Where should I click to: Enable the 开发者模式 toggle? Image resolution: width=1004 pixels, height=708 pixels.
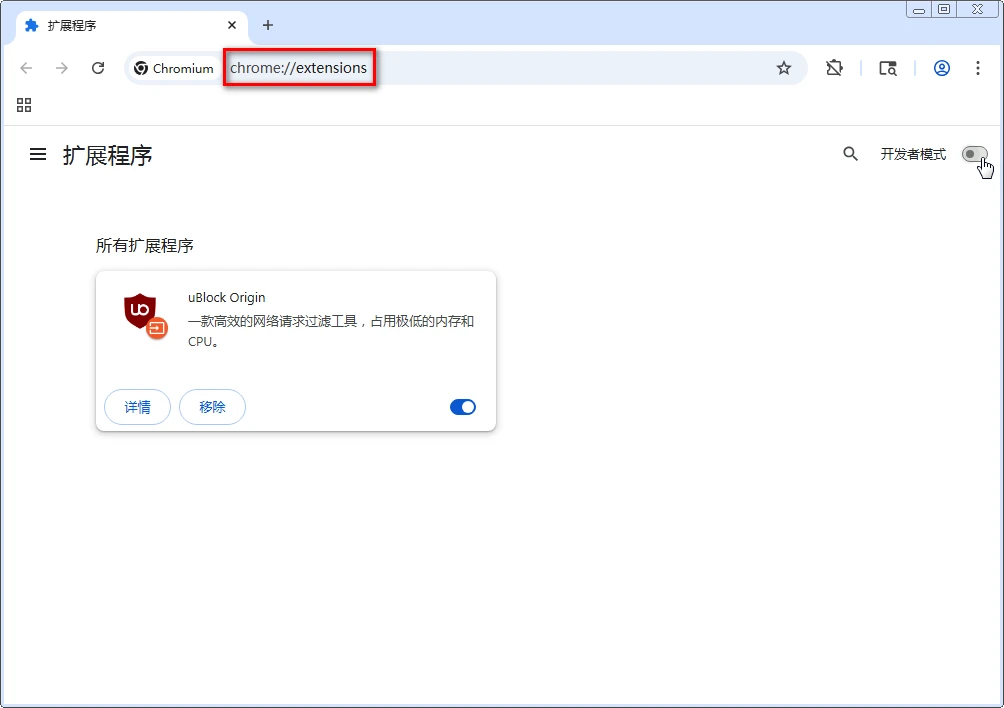click(x=975, y=154)
